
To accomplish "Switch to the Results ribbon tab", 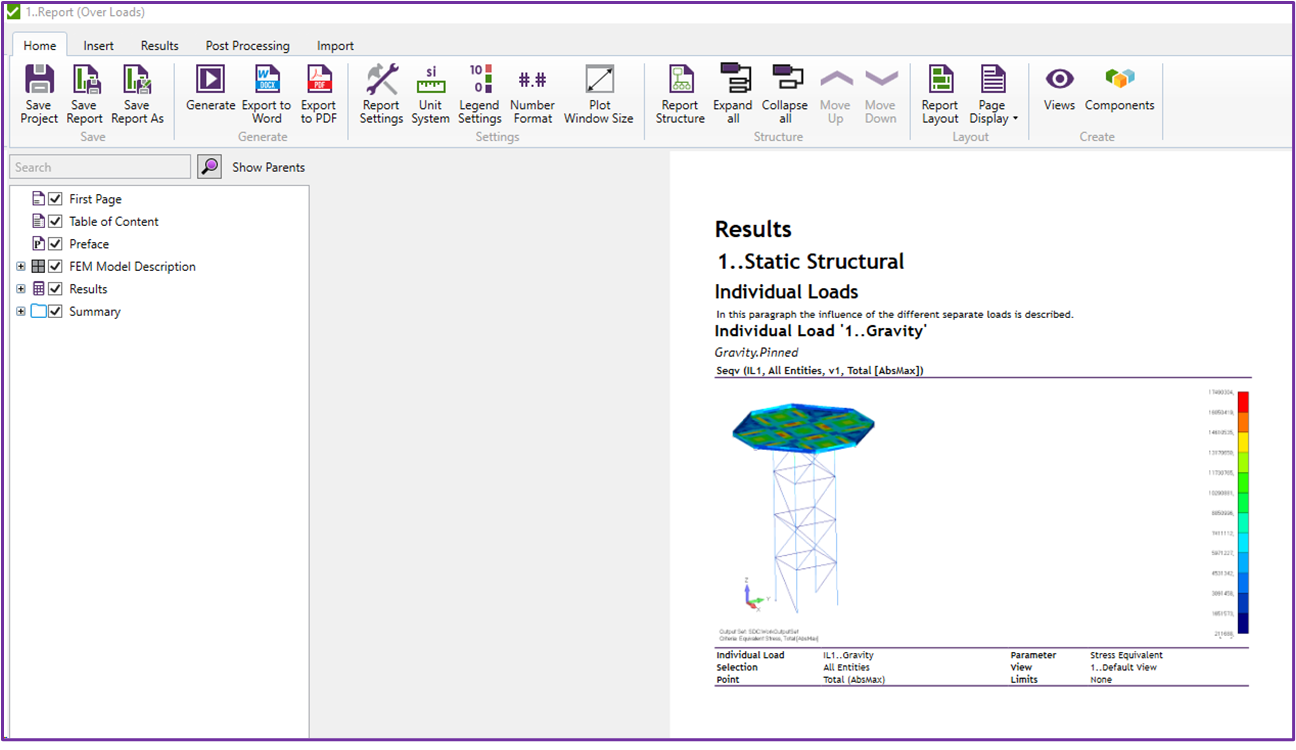I will [x=159, y=45].
